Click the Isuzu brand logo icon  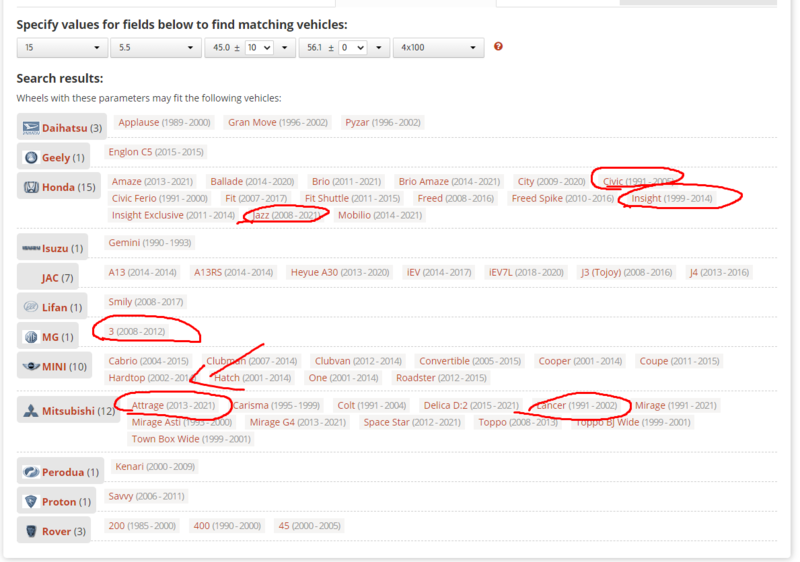point(31,248)
